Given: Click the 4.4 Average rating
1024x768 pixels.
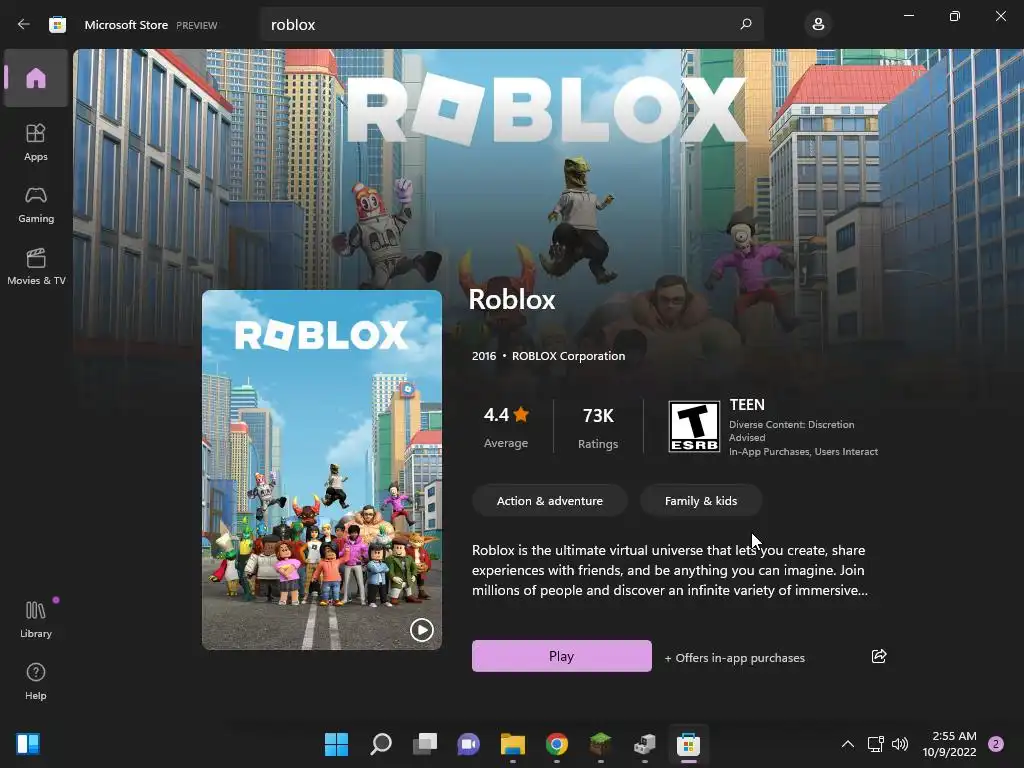Looking at the screenshot, I should pos(506,427).
